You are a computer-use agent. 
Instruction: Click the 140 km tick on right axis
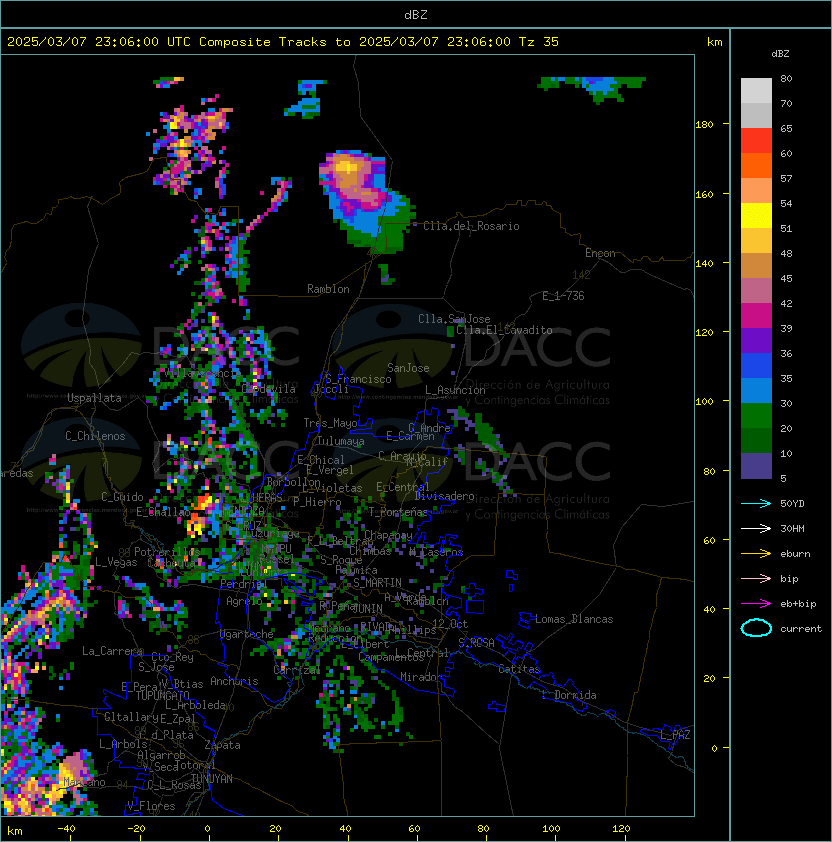704,264
